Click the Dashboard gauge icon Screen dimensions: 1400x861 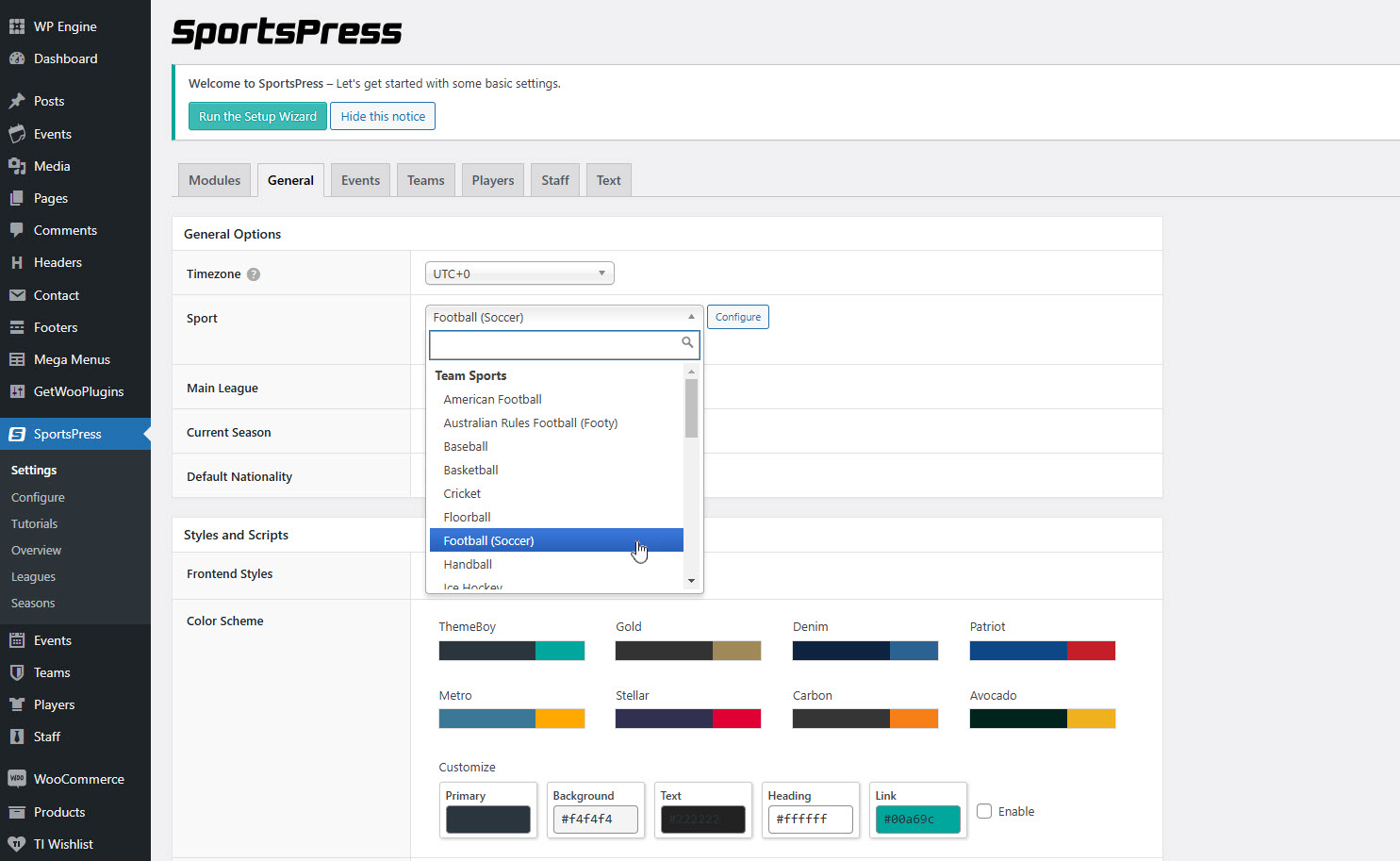pyautogui.click(x=17, y=58)
